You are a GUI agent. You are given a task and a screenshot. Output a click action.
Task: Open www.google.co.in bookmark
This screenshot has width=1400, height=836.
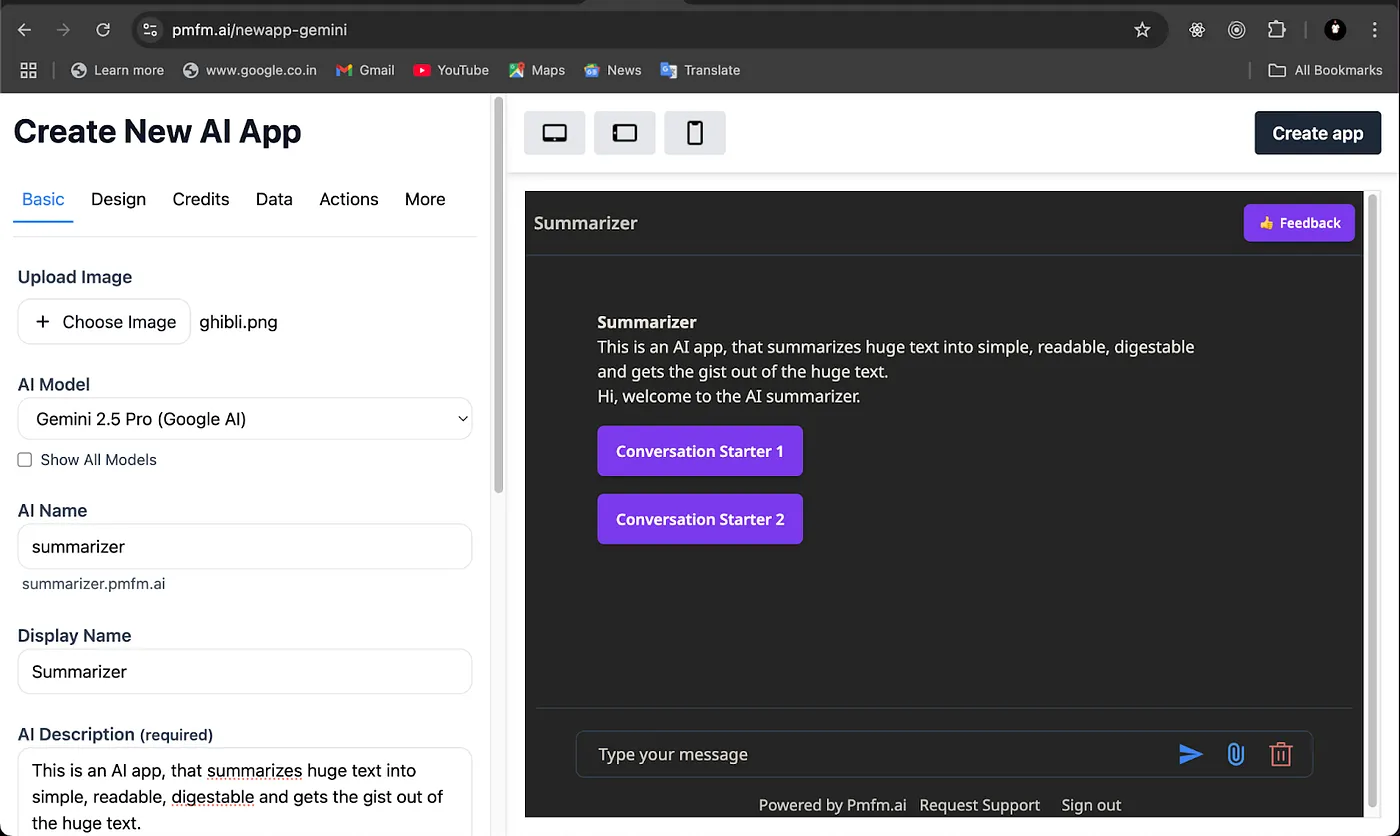[250, 70]
